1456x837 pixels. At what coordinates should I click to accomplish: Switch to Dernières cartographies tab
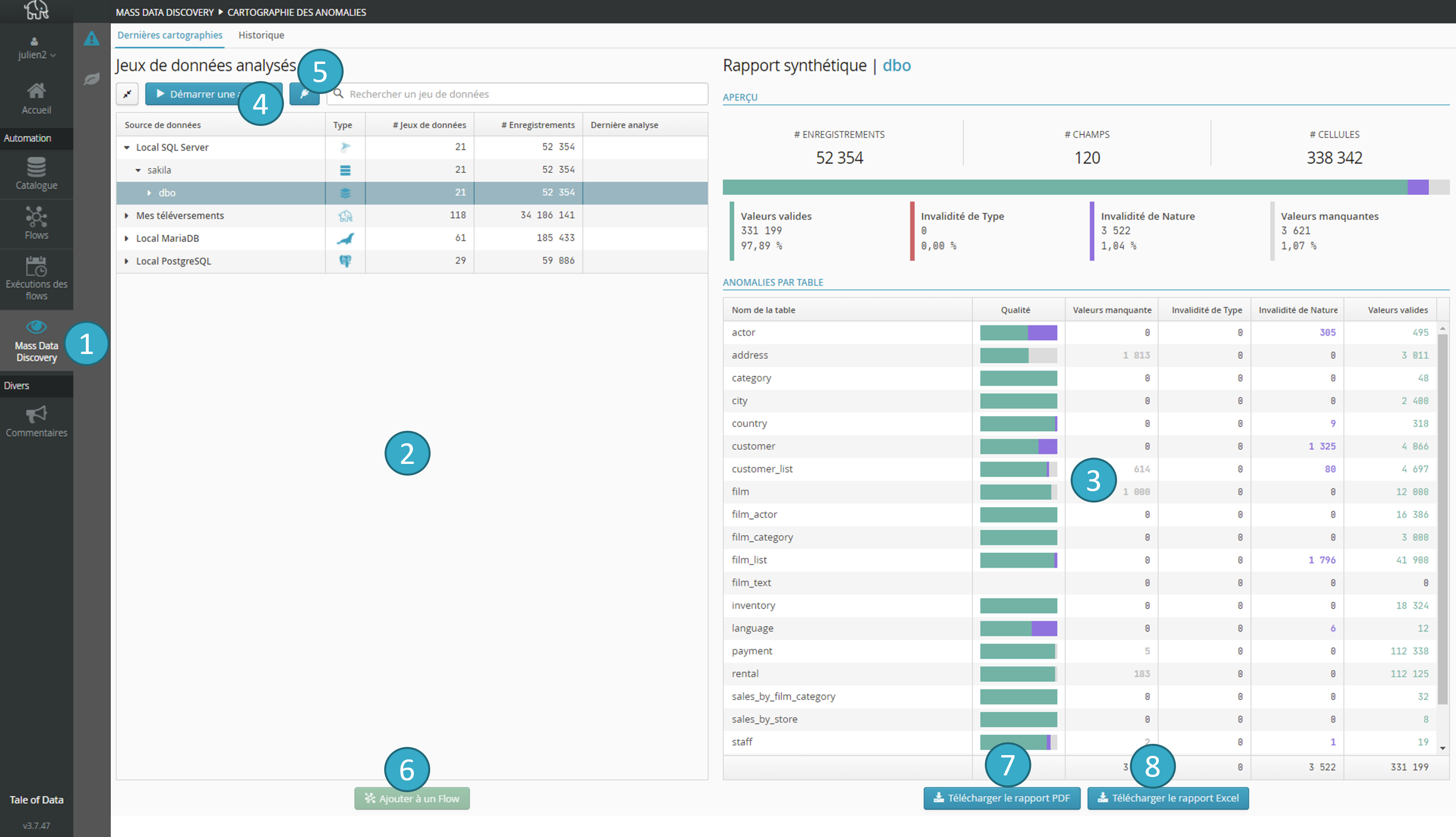pos(170,35)
